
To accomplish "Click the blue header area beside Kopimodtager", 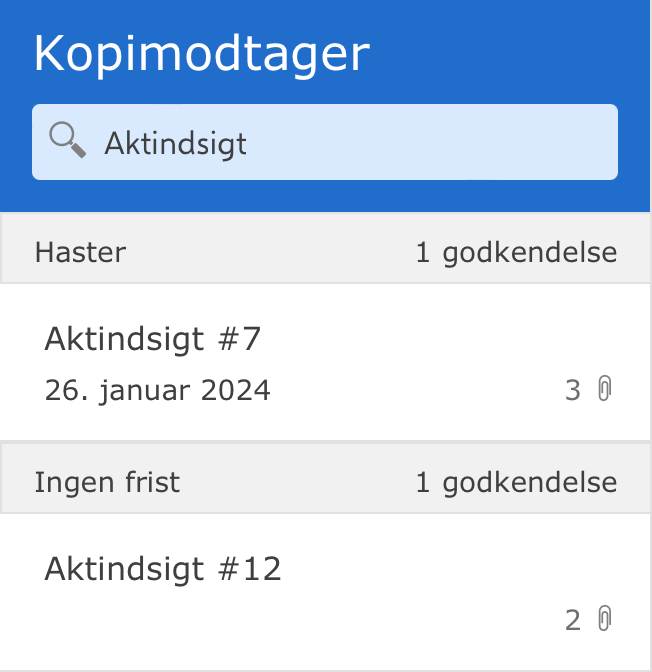I will (510, 54).
